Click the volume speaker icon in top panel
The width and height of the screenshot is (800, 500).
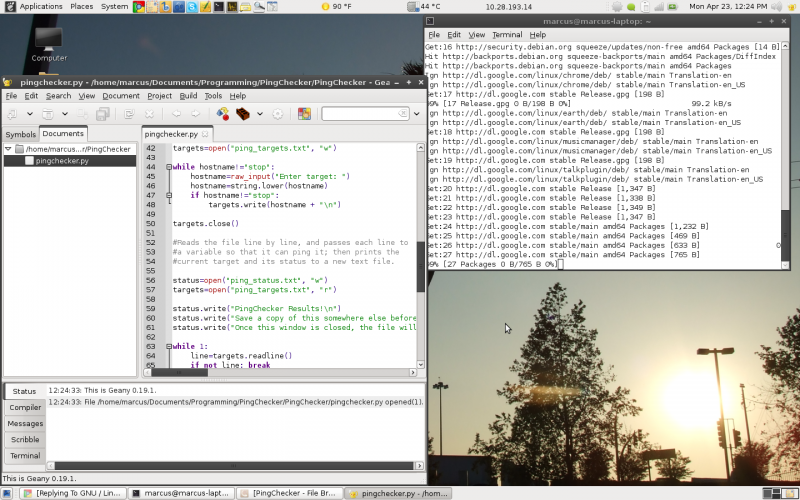[x=777, y=7]
